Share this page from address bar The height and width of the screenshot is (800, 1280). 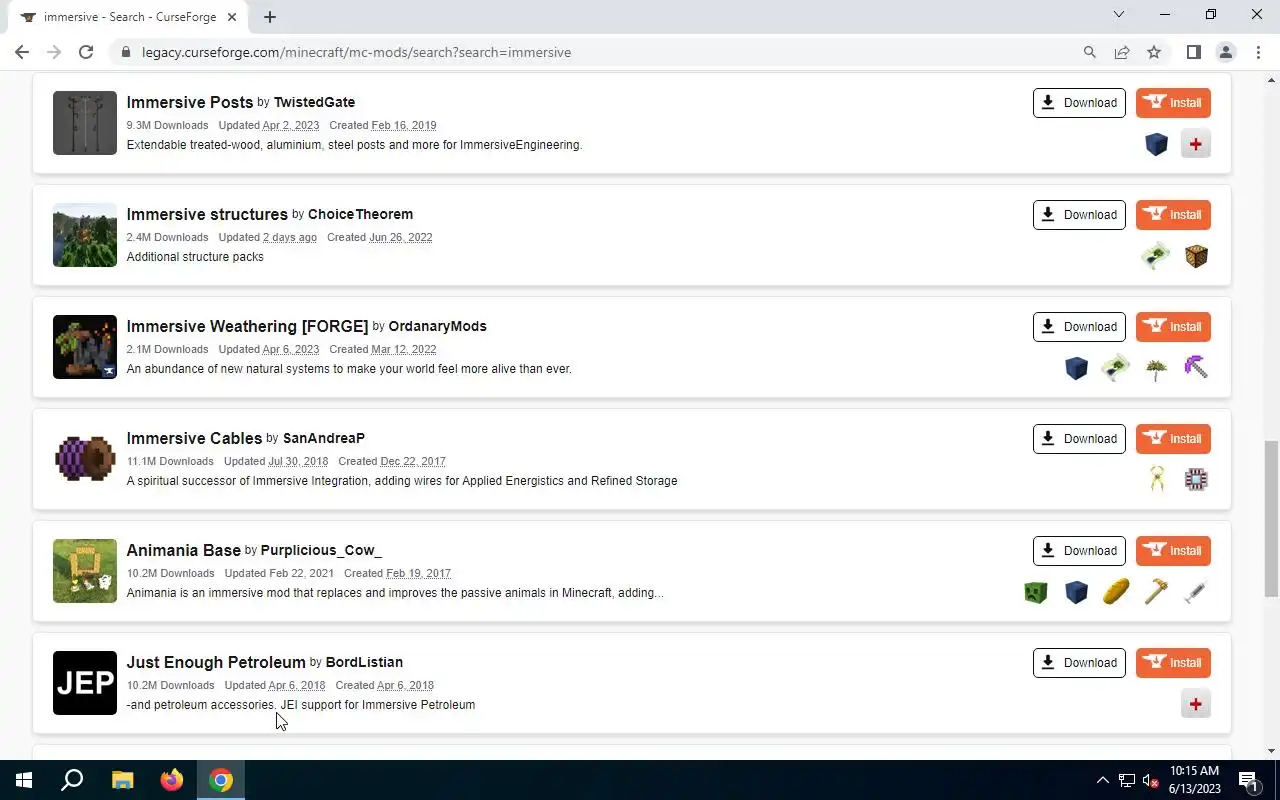tap(1122, 52)
